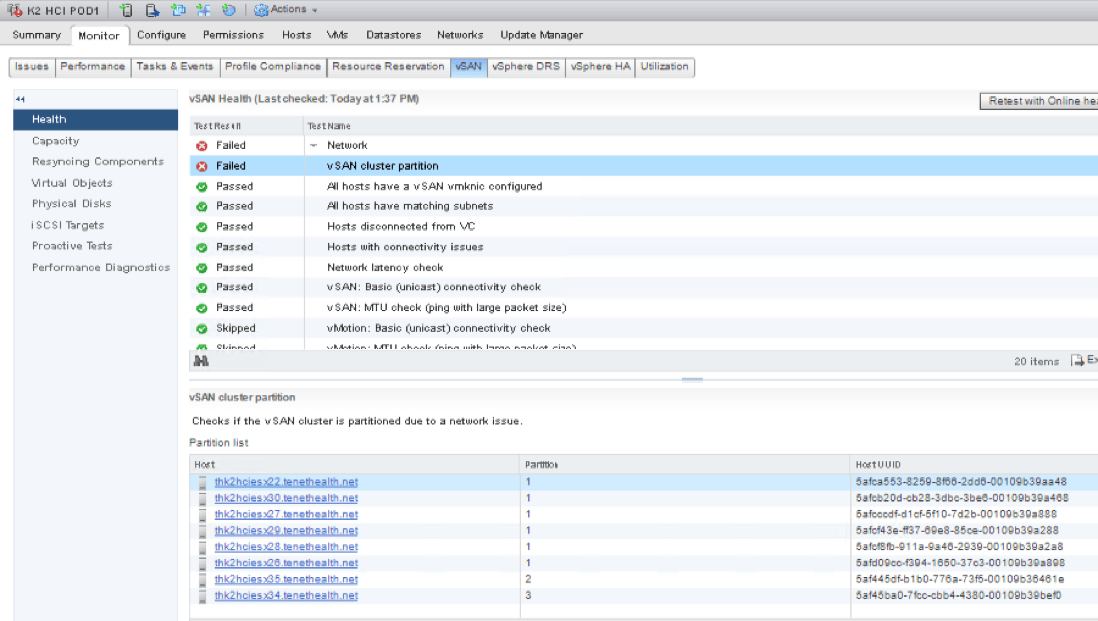Select the Utilization sub-tab
Viewport: 1098px width, 621px height.
(x=665, y=67)
